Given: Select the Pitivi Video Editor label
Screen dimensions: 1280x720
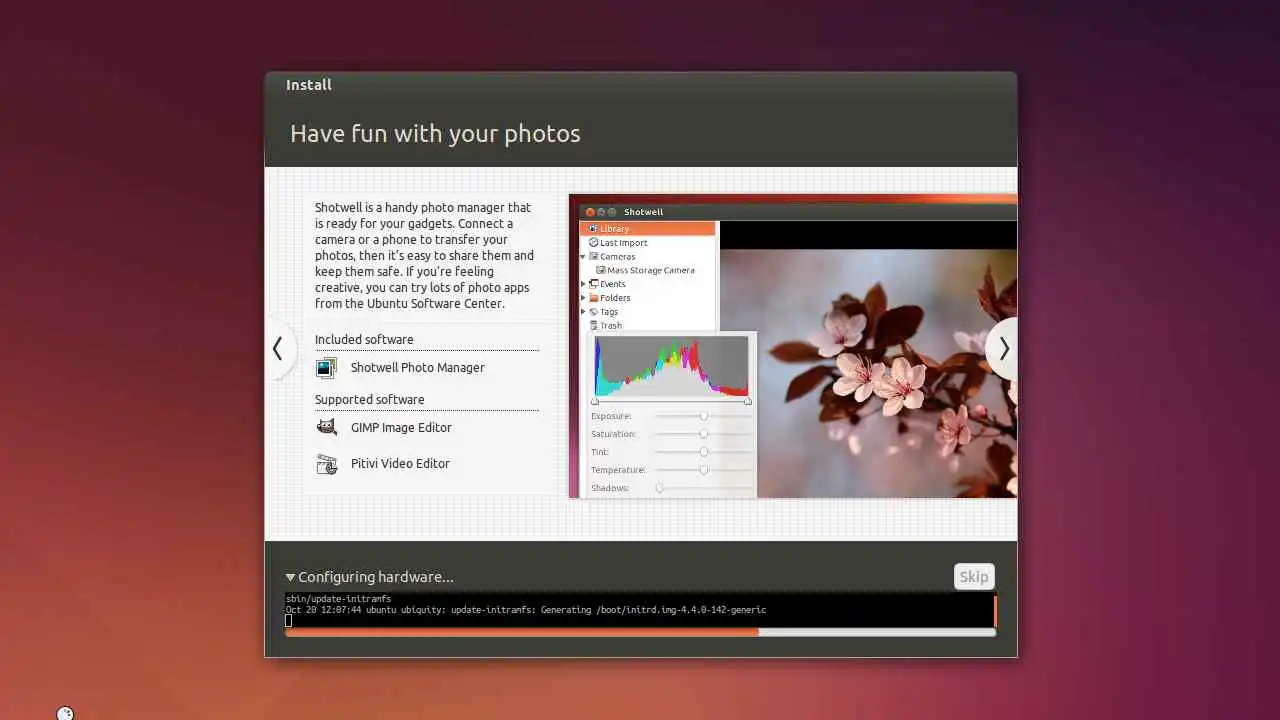Looking at the screenshot, I should point(400,463).
